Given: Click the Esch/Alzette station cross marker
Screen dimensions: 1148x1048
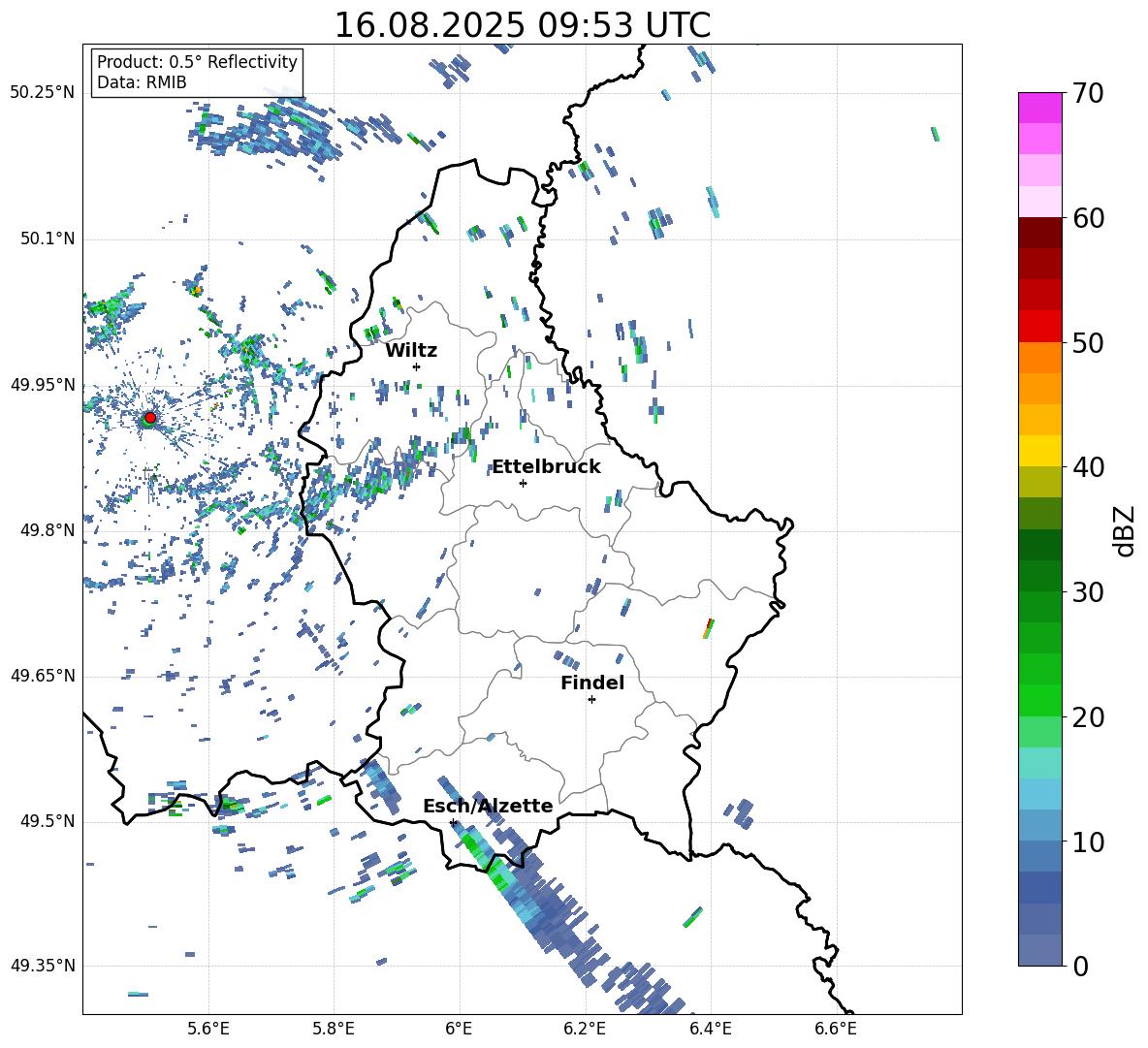Looking at the screenshot, I should coord(453,822).
